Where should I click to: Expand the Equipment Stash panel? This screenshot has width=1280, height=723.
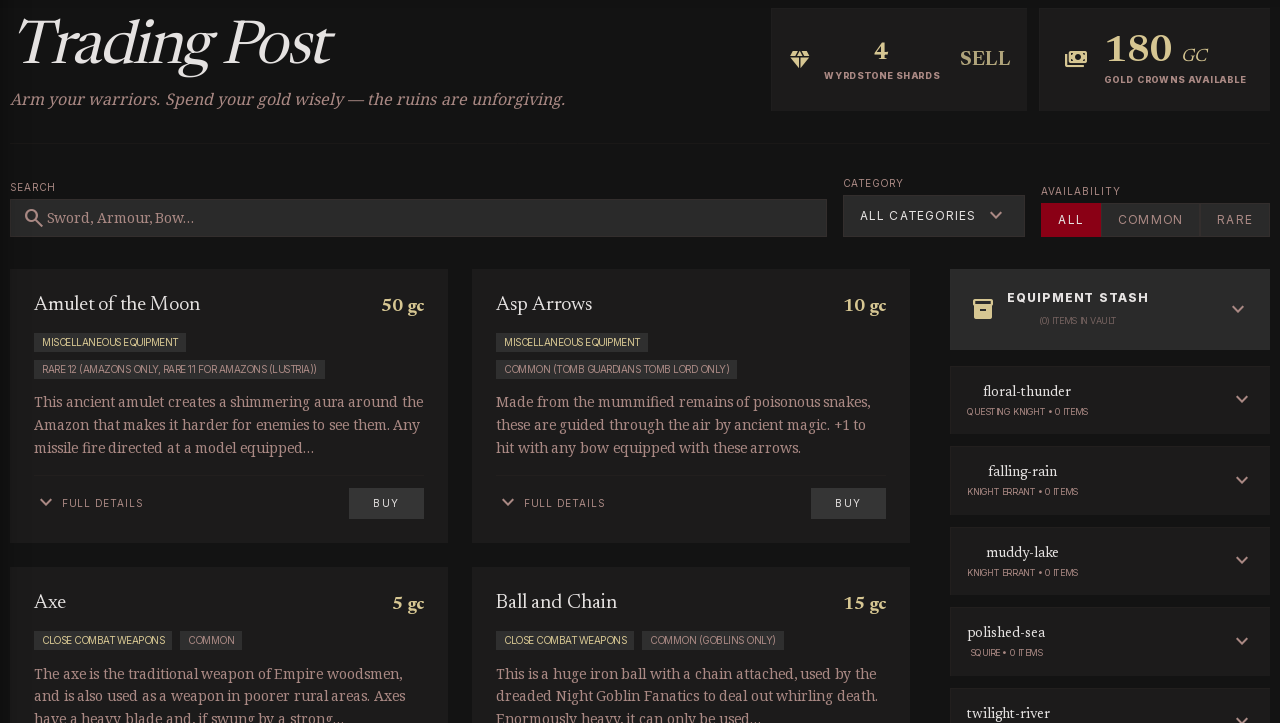click(1238, 309)
